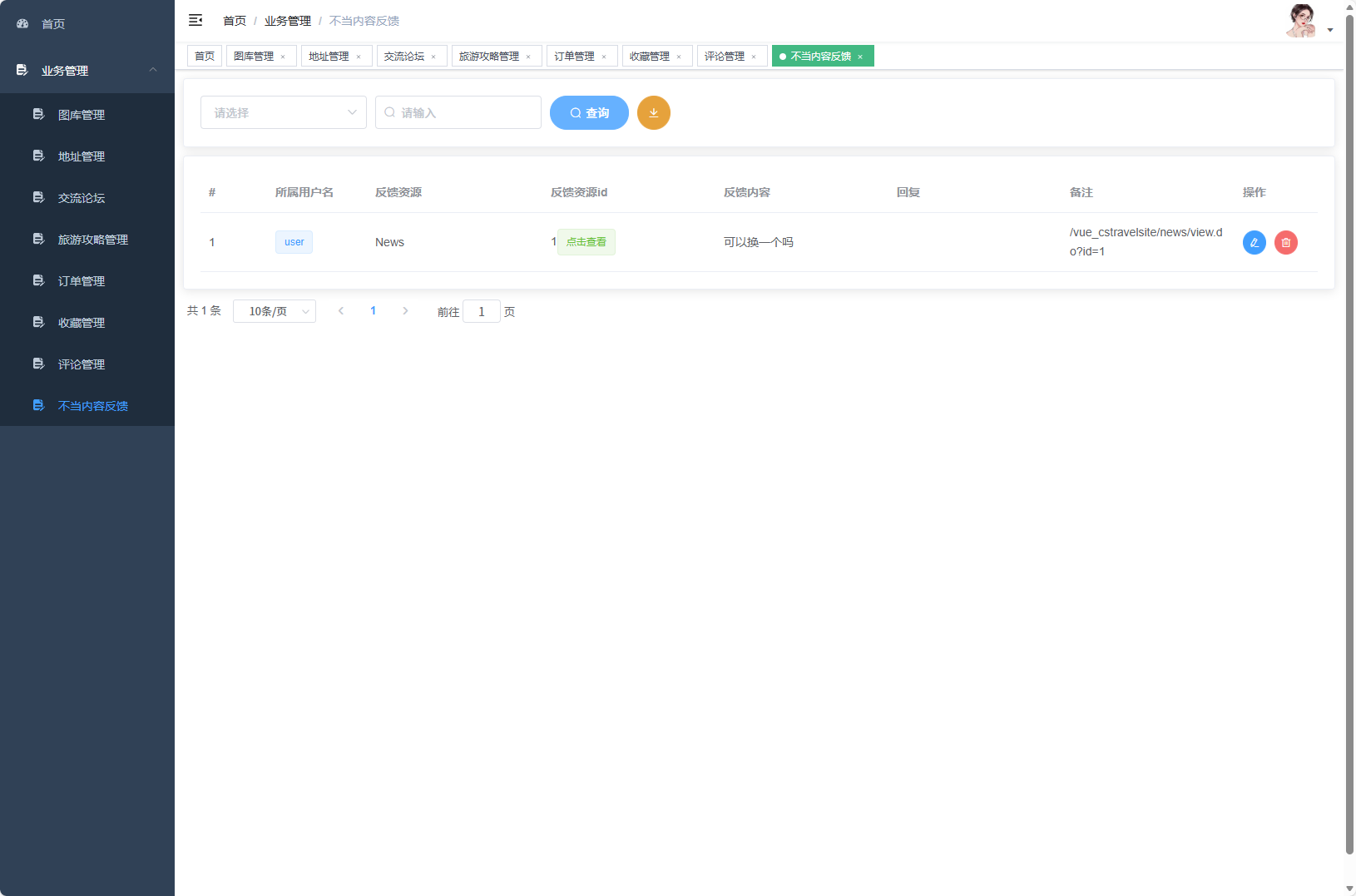Click the 不当内容反馈 sidebar icon
Screen dimensions: 1356x896
click(x=38, y=405)
